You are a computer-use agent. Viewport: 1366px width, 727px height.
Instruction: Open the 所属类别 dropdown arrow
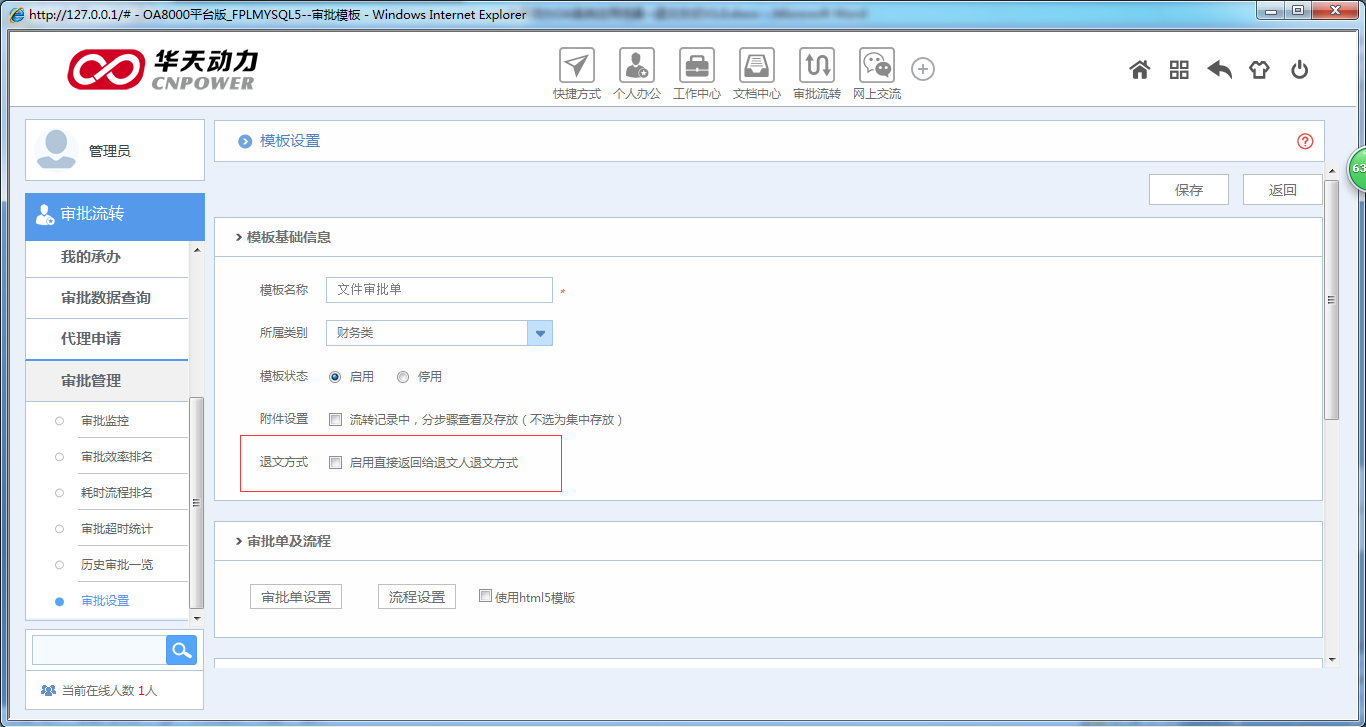pos(540,333)
